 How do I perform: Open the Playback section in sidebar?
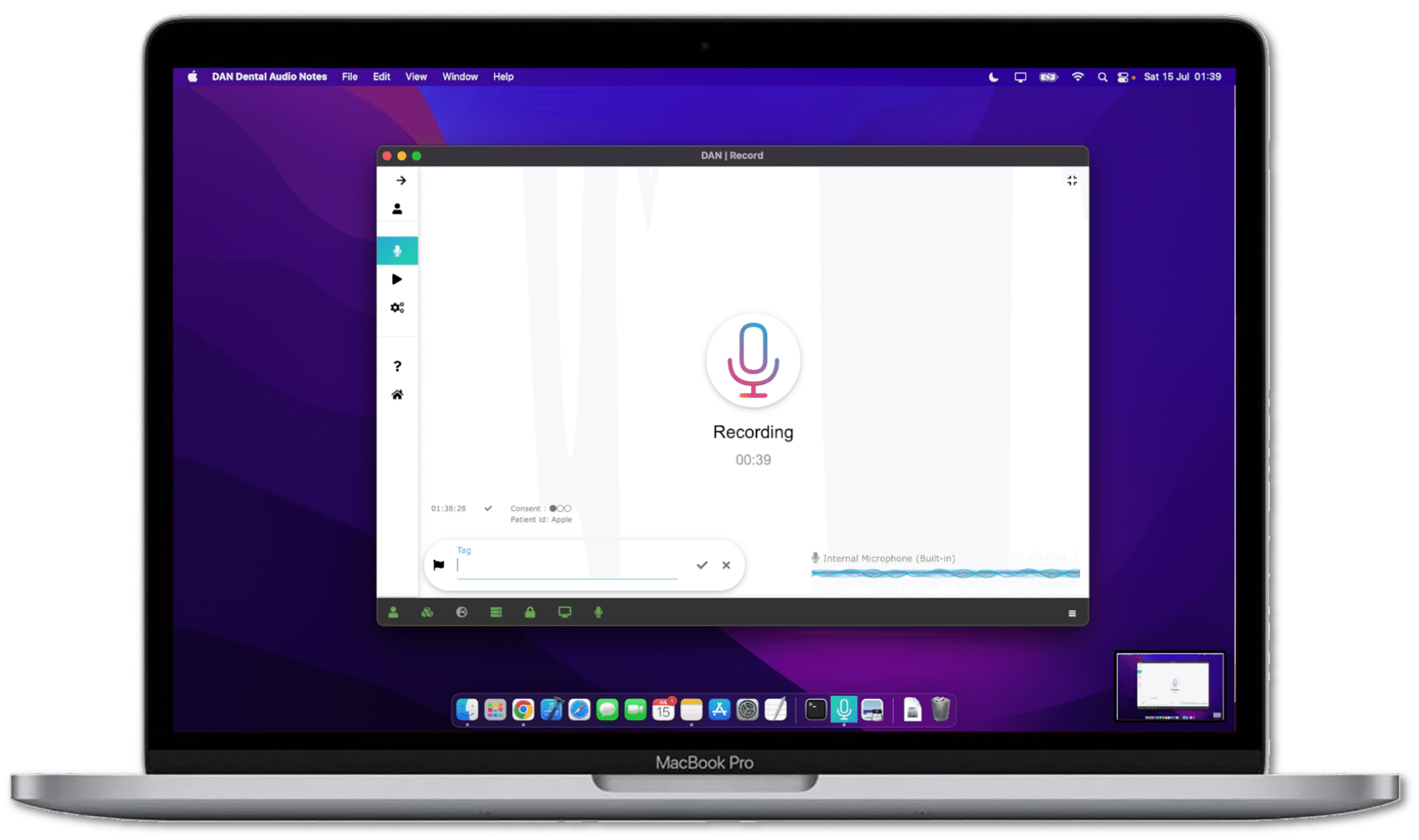[x=397, y=279]
